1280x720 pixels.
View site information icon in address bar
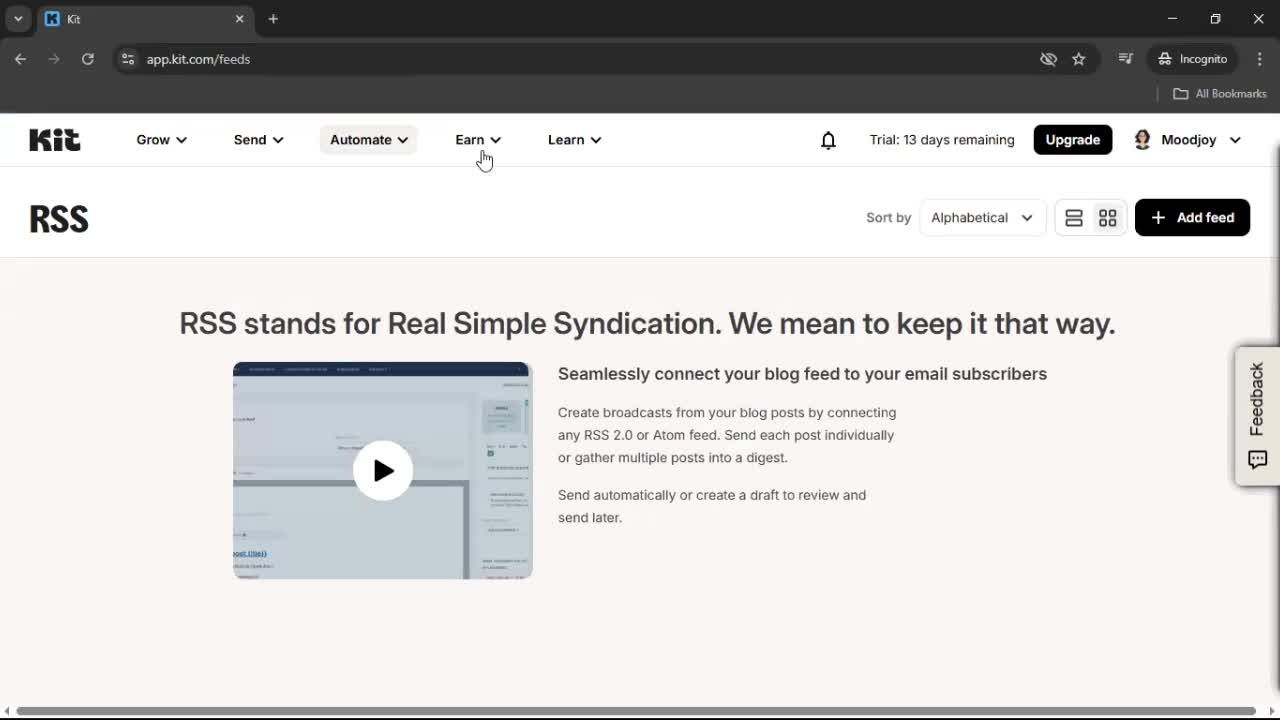tap(128, 59)
